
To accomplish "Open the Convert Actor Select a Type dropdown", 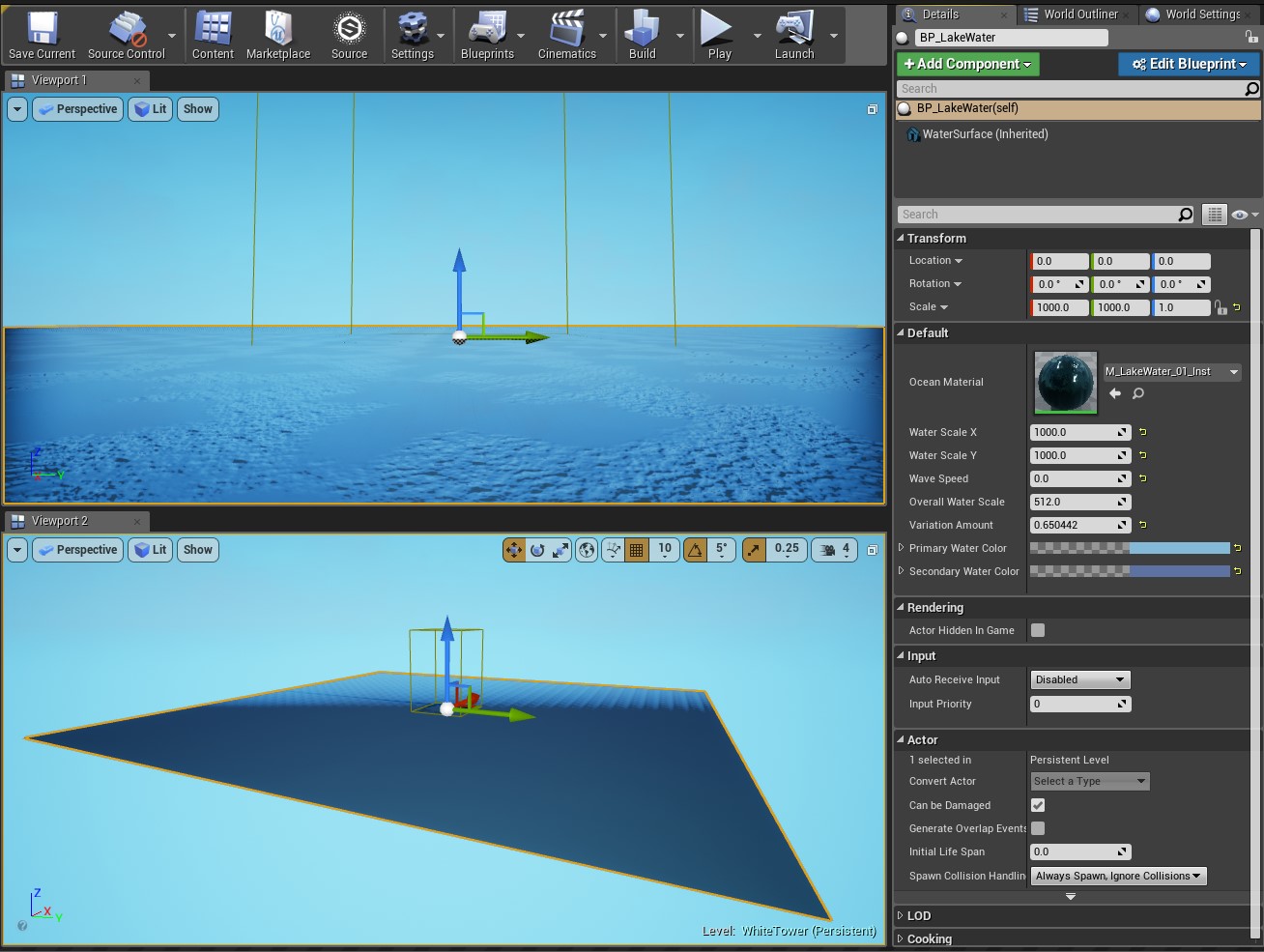I will click(x=1090, y=781).
